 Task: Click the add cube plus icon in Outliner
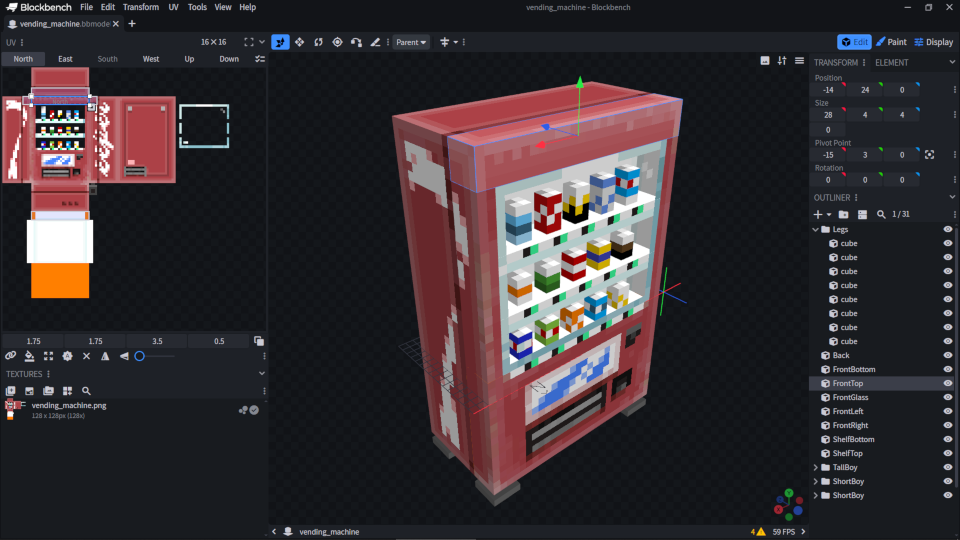tap(818, 214)
